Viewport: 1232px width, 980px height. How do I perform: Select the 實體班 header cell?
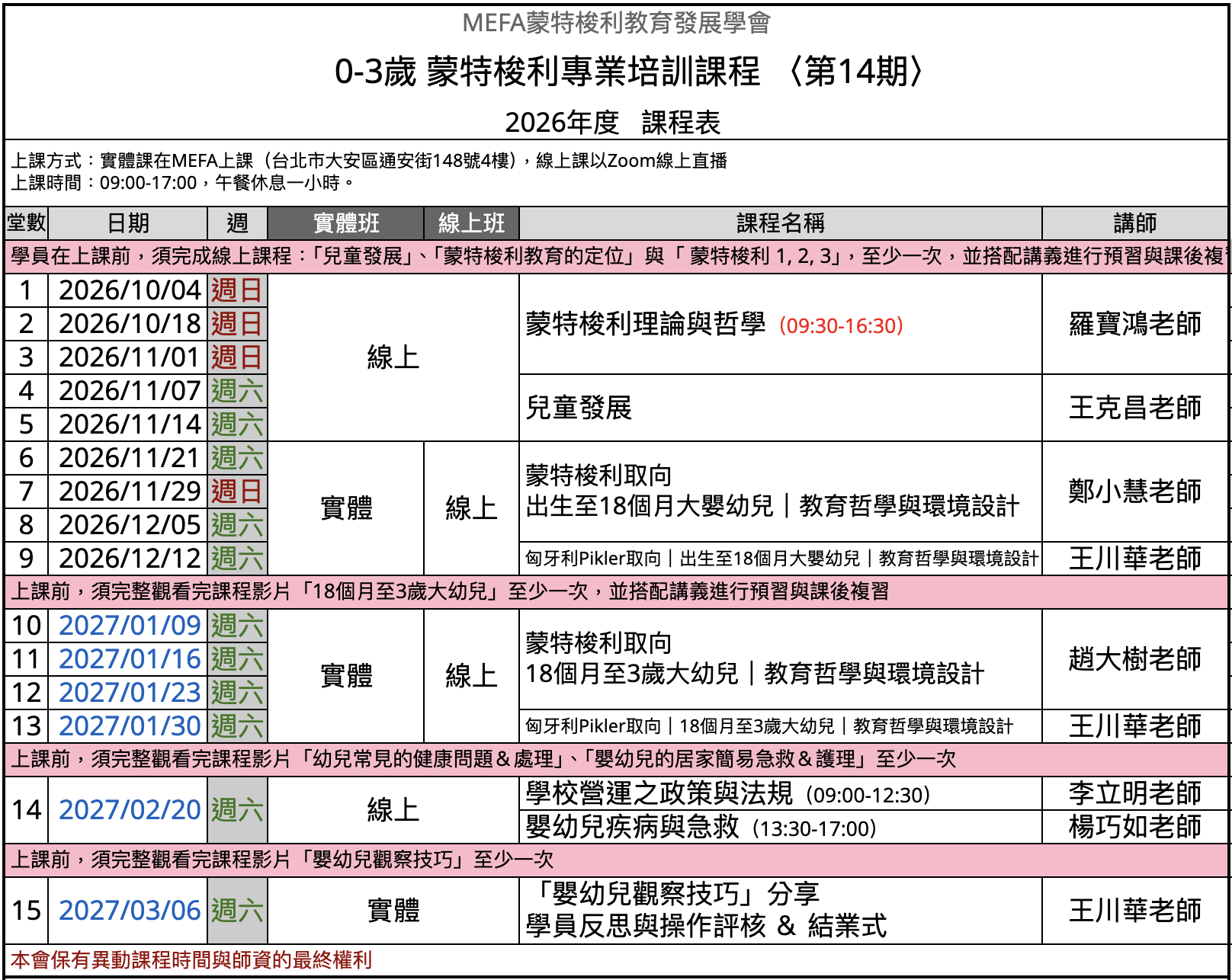tap(346, 223)
